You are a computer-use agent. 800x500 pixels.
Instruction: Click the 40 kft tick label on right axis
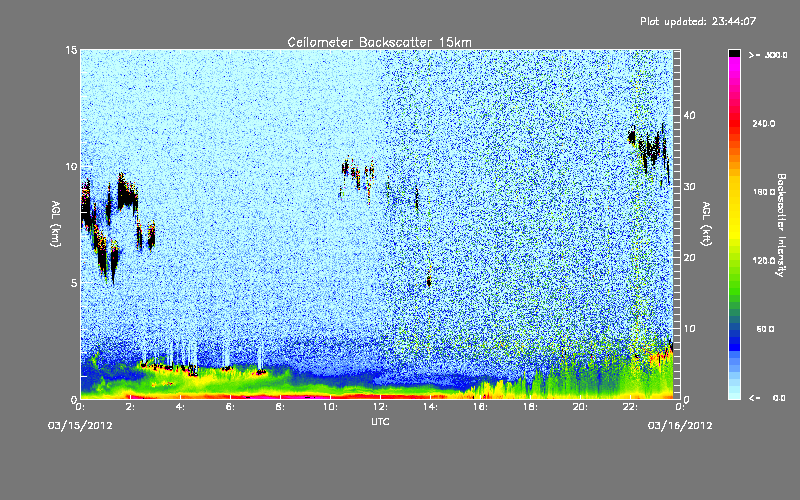tap(689, 115)
